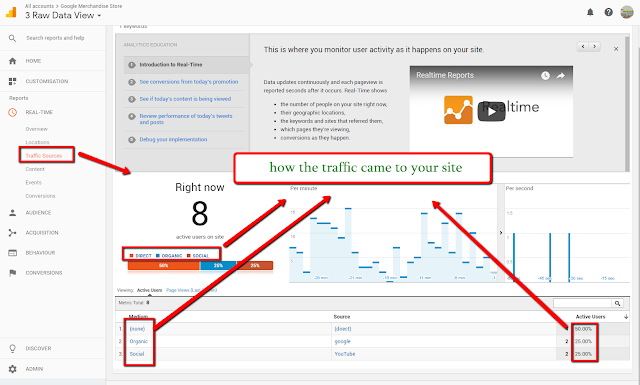Click the Admin gear icon

(13, 369)
